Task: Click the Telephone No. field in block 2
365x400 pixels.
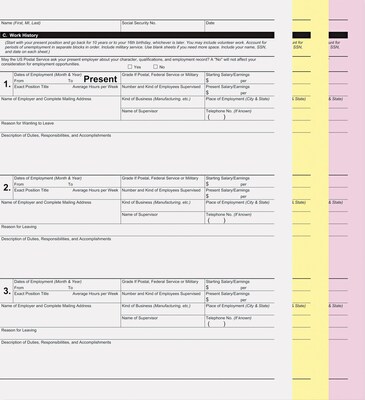Action: pos(240,218)
